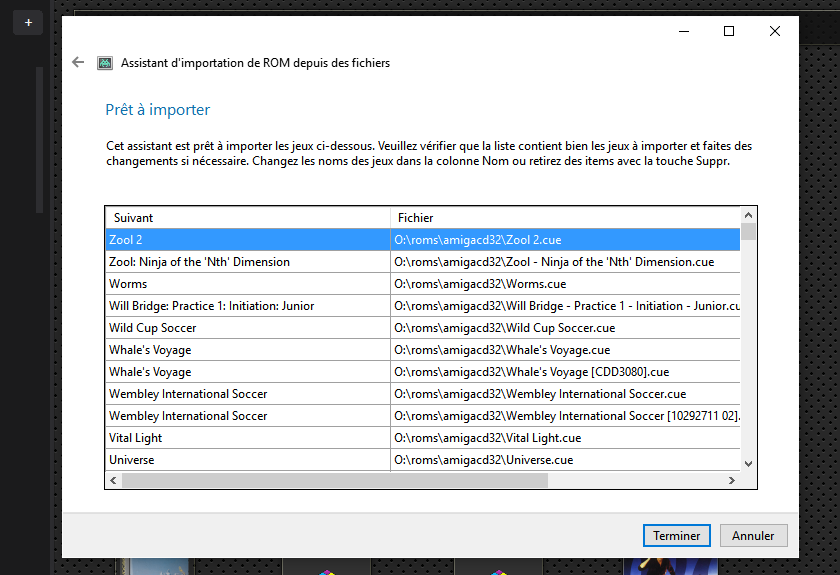This screenshot has width=840, height=575.
Task: Select Will Bridge: Practice 1 name cell
Action: click(x=248, y=305)
